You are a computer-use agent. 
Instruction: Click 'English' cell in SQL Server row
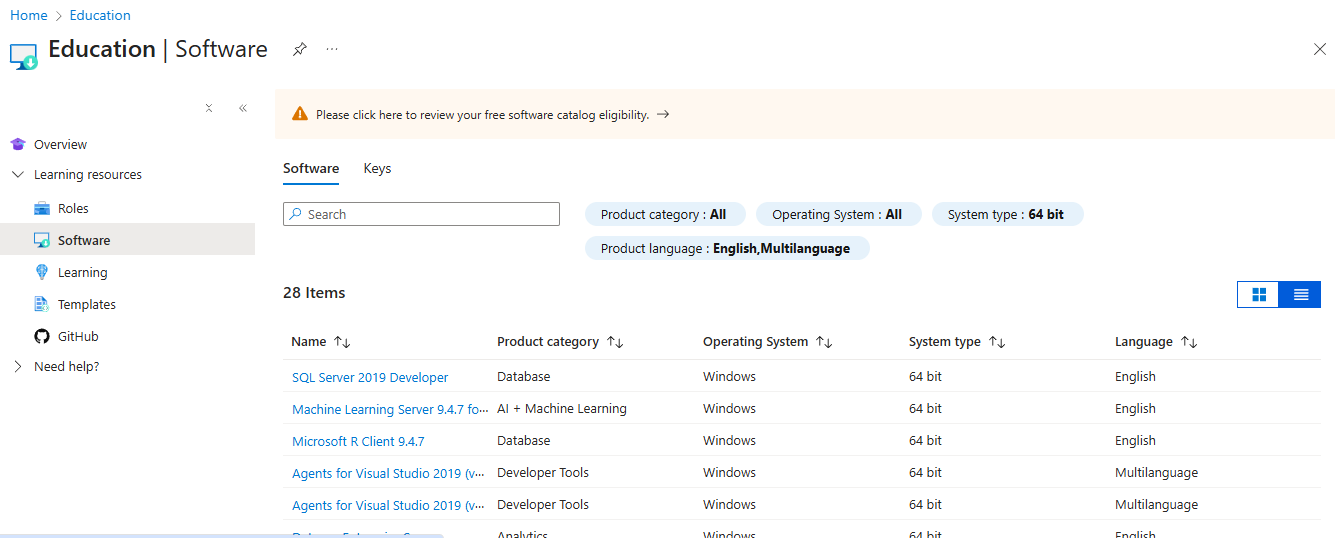point(1135,376)
